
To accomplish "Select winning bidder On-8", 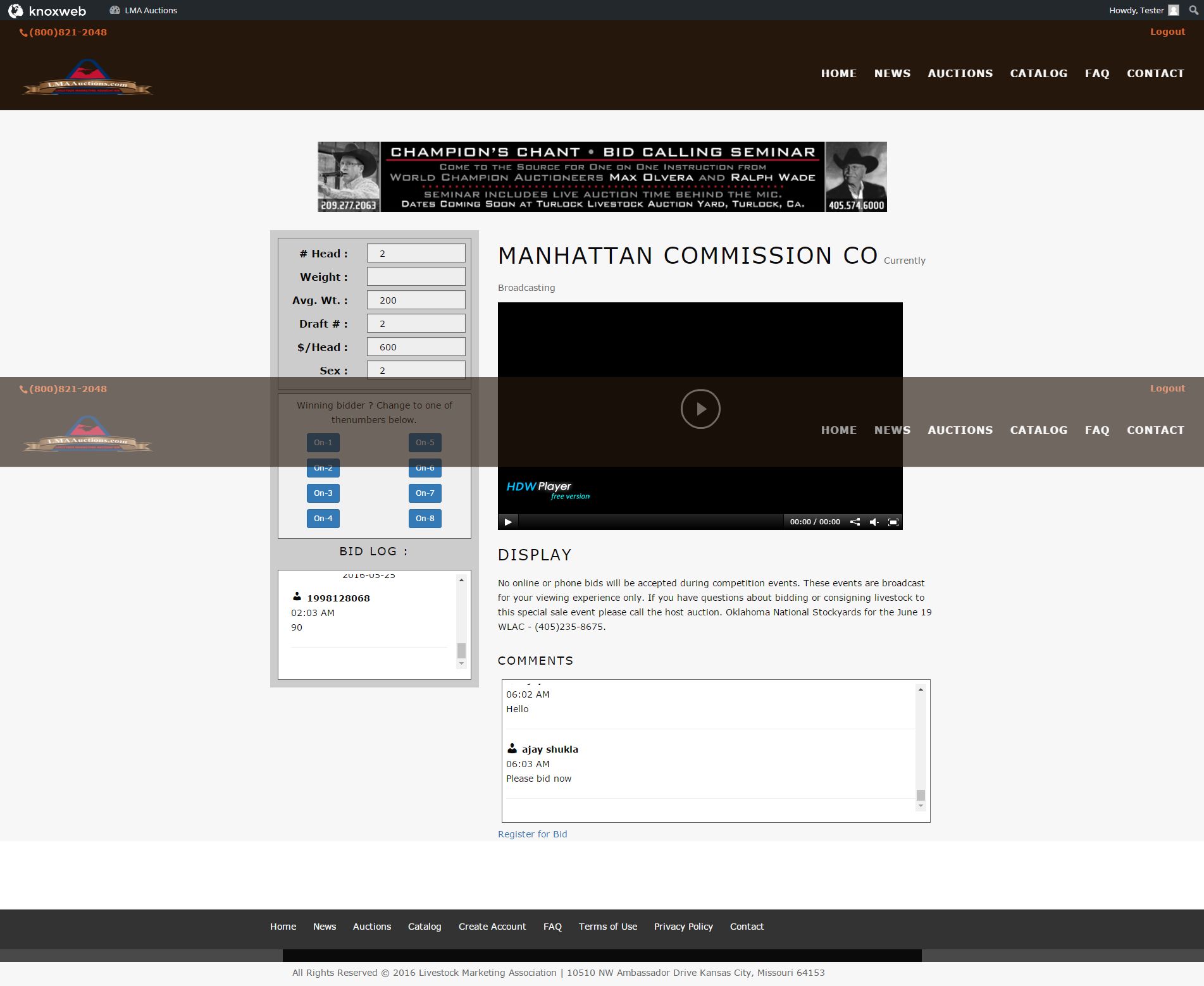I will coord(425,519).
